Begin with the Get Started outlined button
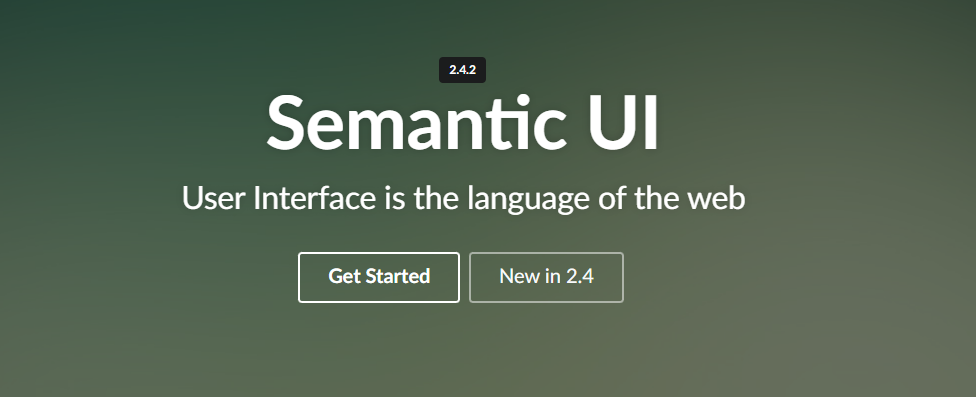This screenshot has width=976, height=397. (378, 277)
